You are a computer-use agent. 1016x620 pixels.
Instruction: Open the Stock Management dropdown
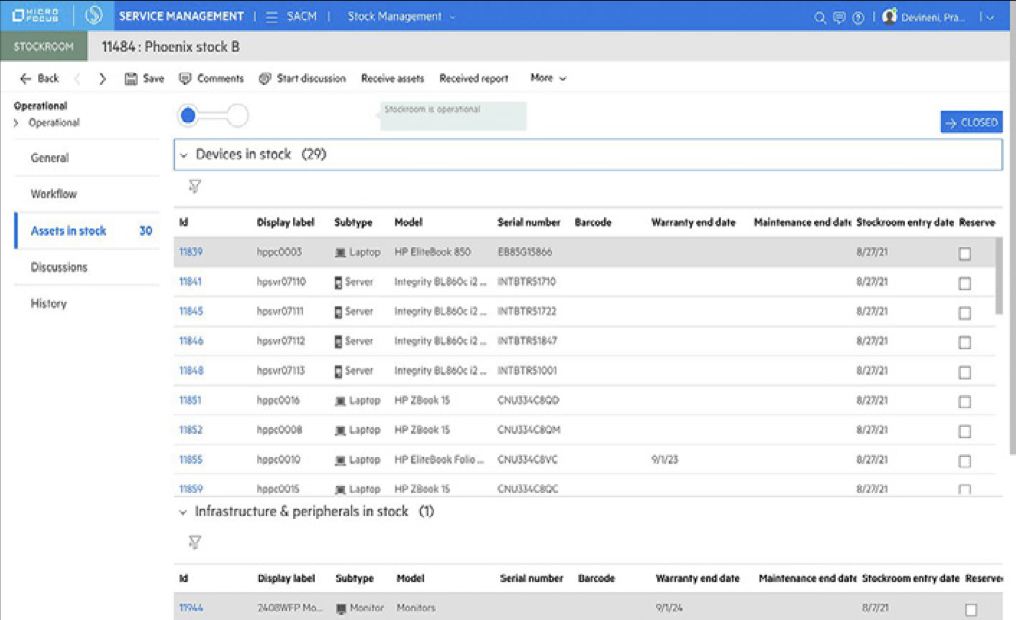pyautogui.click(x=400, y=16)
